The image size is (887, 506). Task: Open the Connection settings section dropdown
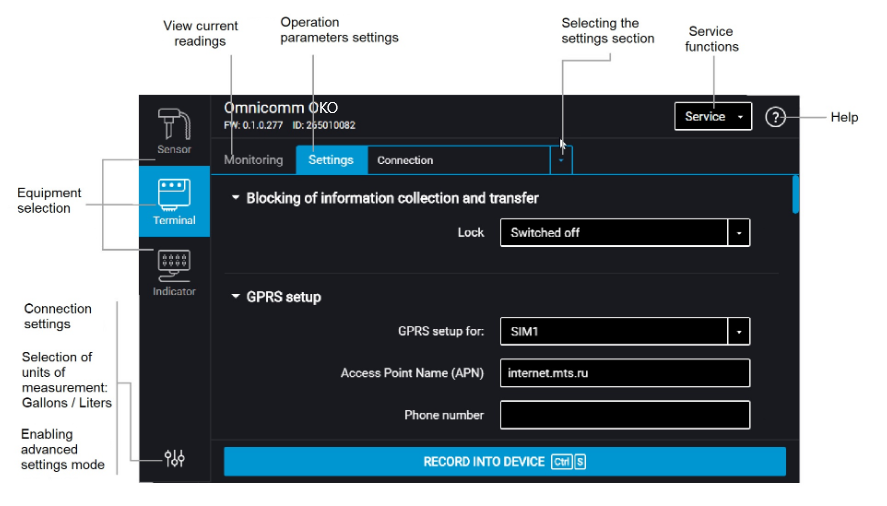pyautogui.click(x=470, y=160)
